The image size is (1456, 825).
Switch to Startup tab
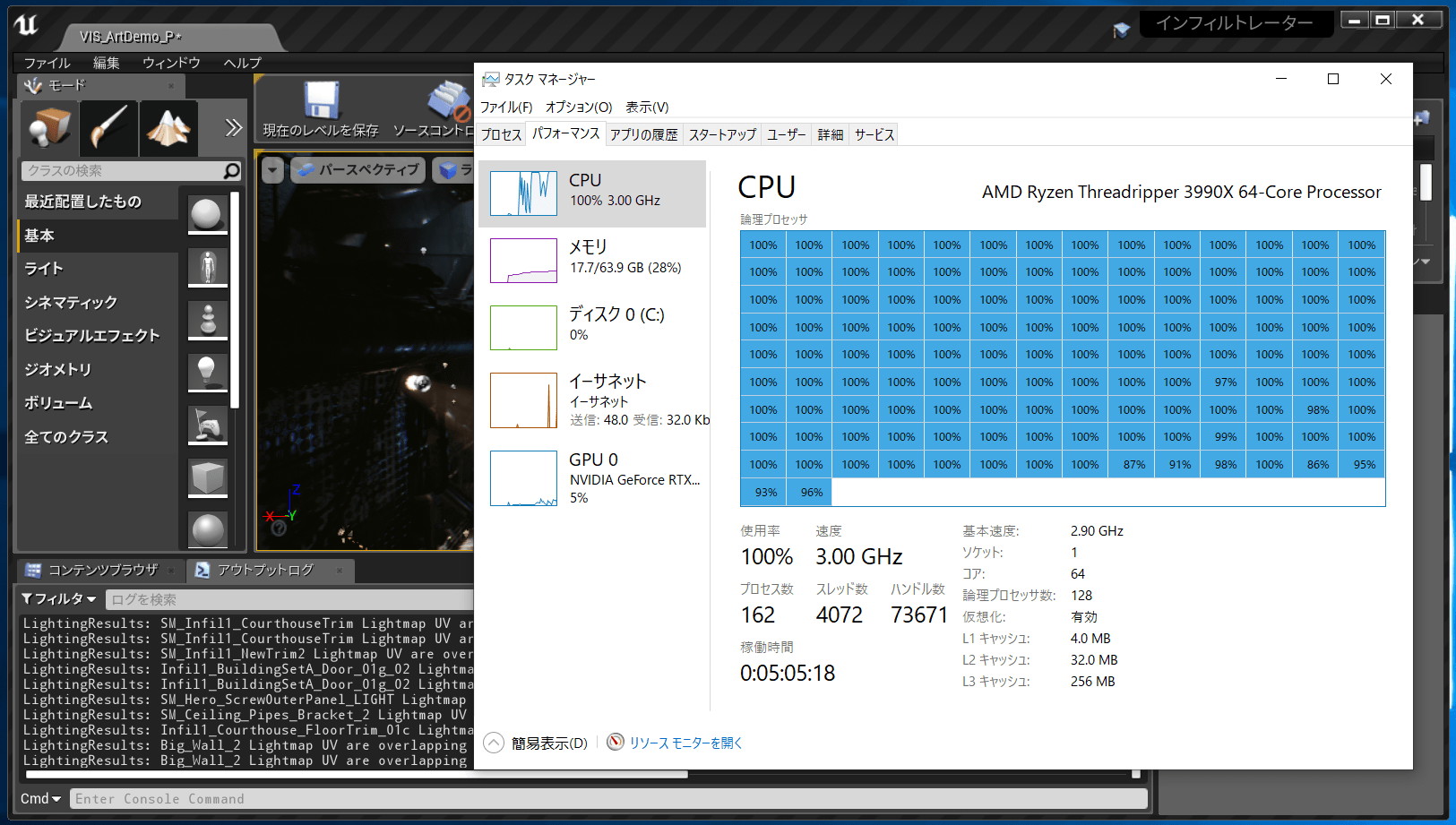(722, 134)
